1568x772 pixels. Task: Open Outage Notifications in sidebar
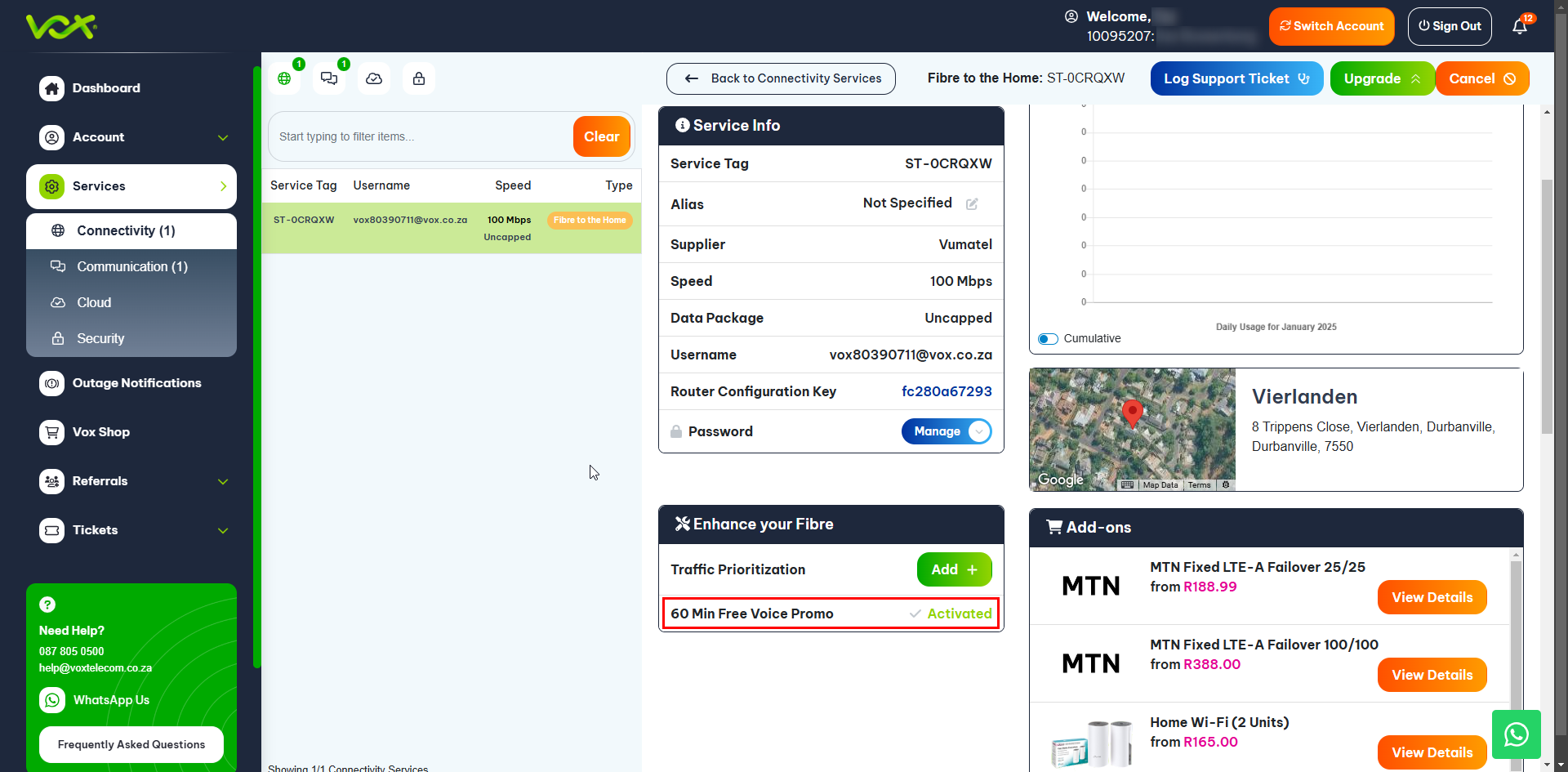click(136, 383)
